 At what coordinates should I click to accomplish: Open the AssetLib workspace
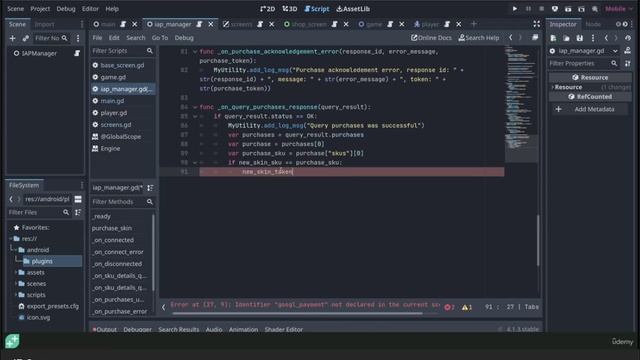353,9
